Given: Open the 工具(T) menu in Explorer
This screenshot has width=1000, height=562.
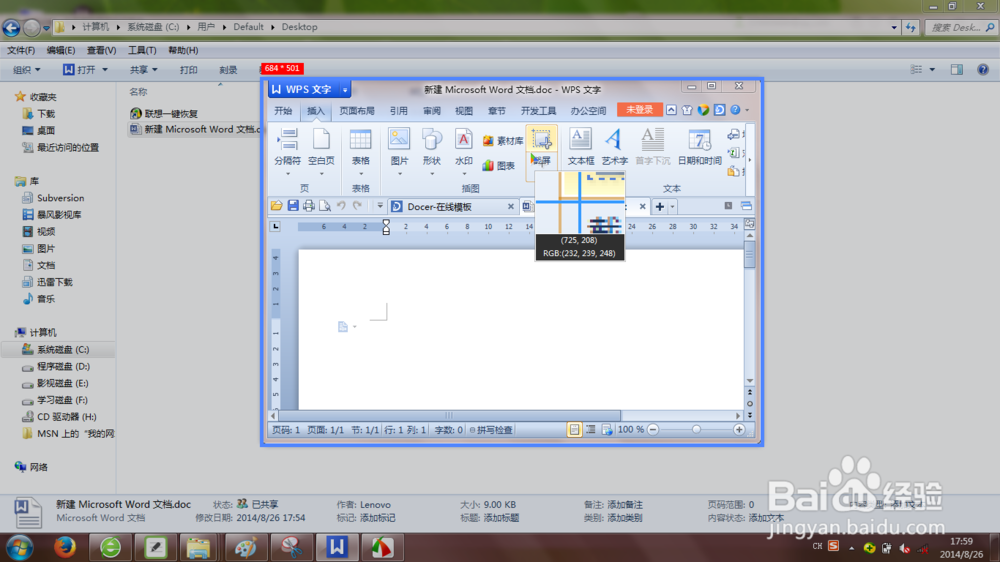Looking at the screenshot, I should [142, 50].
